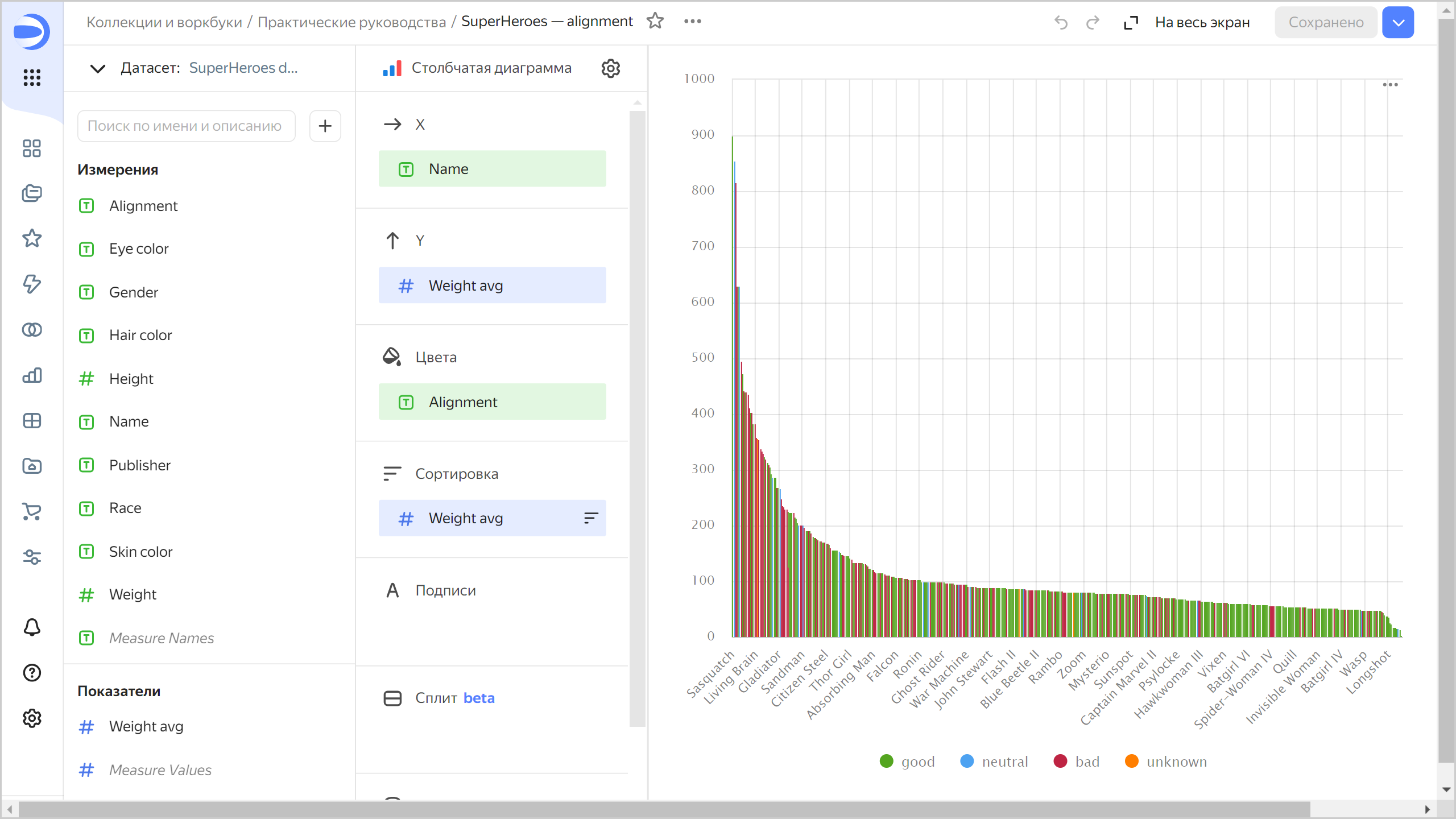This screenshot has width=1456, height=819.
Task: Click Alignment field in Цвета section
Action: tap(493, 402)
